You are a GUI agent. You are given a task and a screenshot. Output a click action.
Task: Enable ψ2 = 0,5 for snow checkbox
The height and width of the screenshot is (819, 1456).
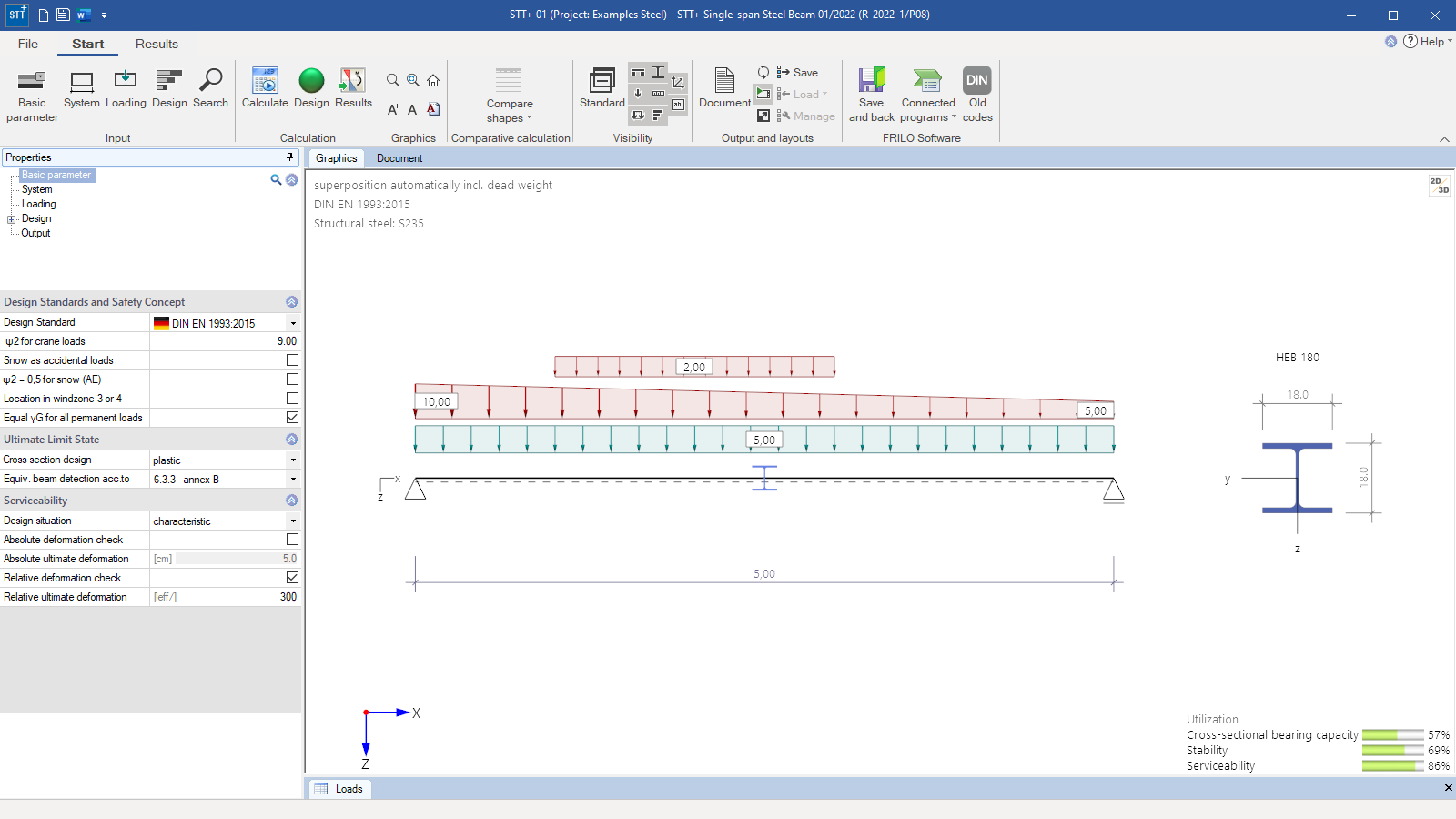[x=292, y=379]
